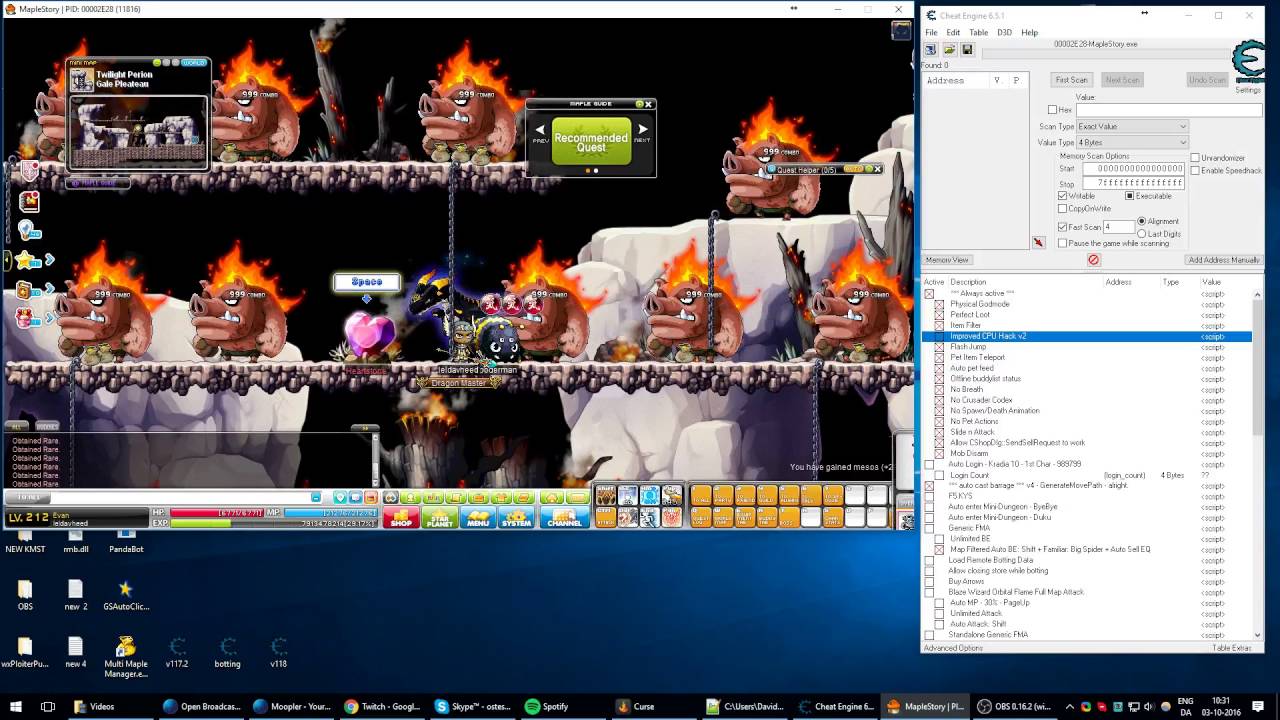Activate the Improved CPU Hack v2 checkbox

click(x=939, y=336)
